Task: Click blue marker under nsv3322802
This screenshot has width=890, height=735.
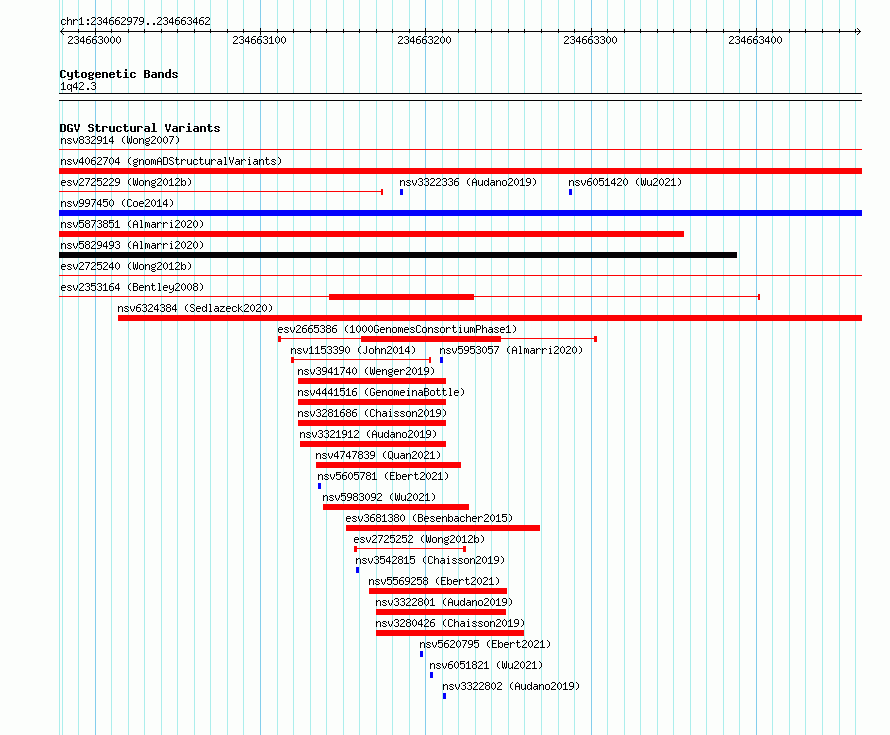Action: pyautogui.click(x=444, y=696)
